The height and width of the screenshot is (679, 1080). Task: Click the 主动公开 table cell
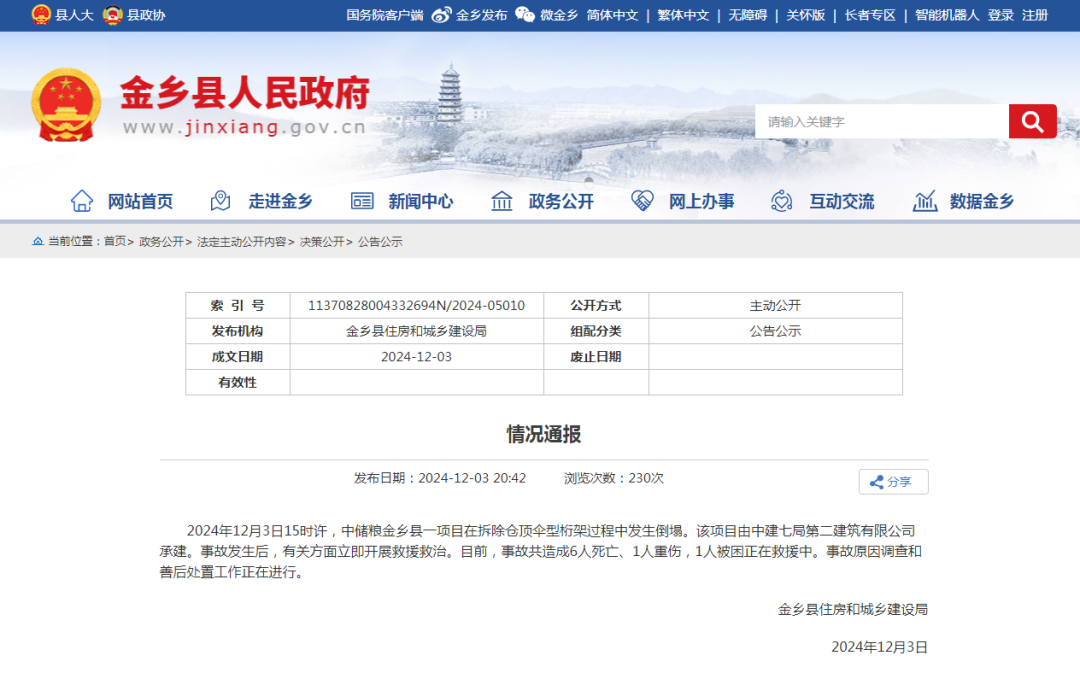776,306
